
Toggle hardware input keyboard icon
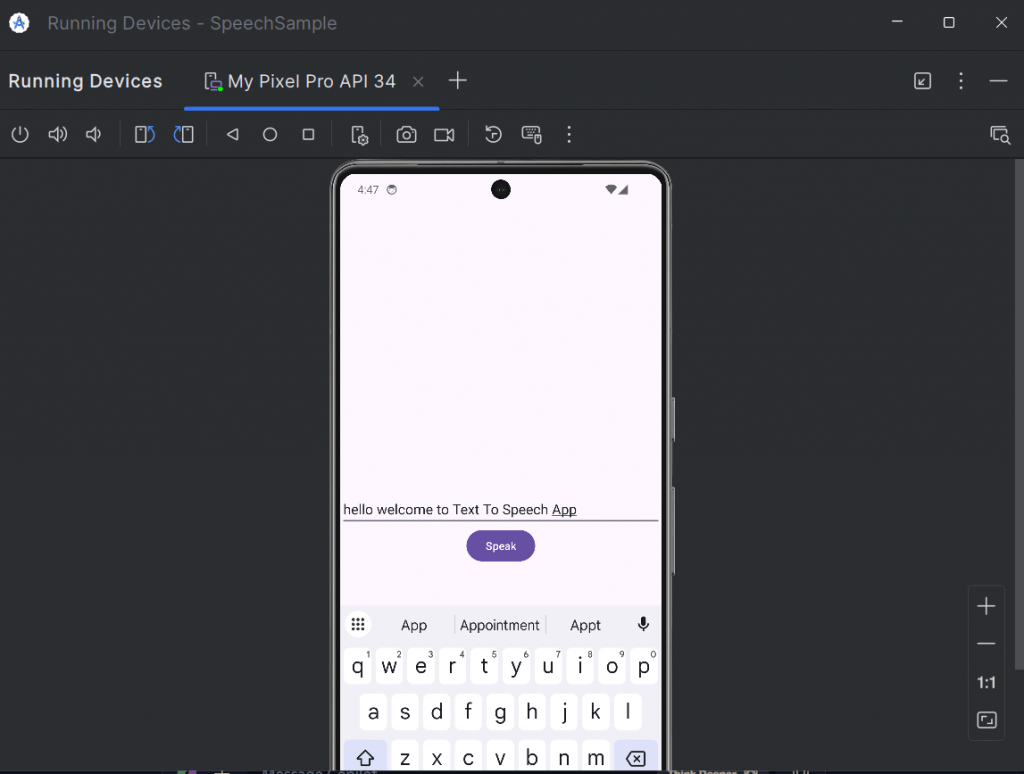532,135
